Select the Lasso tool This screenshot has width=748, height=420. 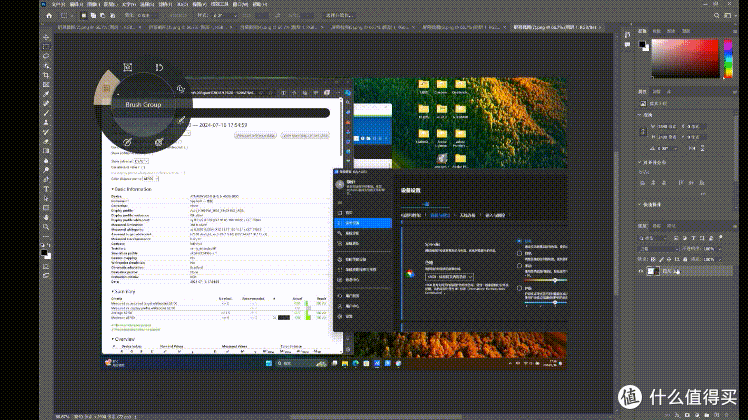46,56
